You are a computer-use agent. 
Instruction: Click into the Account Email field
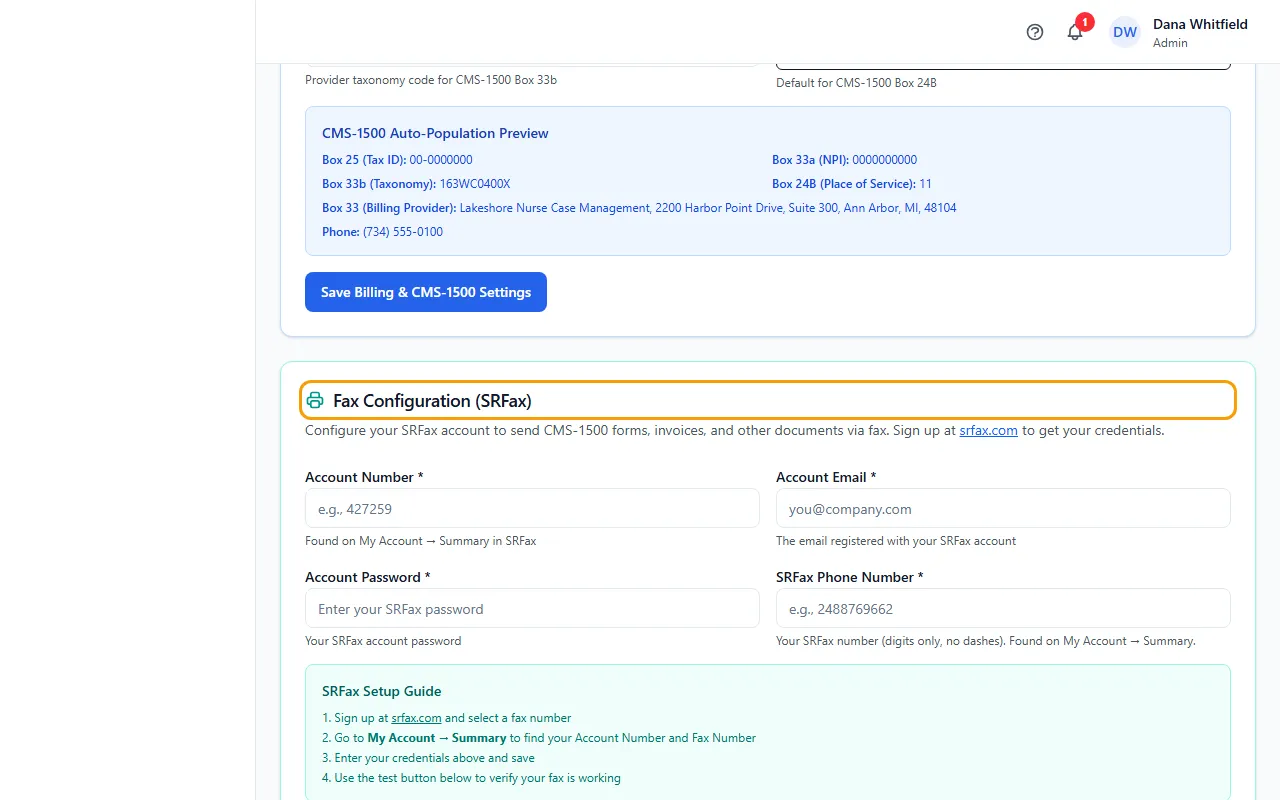[1003, 508]
